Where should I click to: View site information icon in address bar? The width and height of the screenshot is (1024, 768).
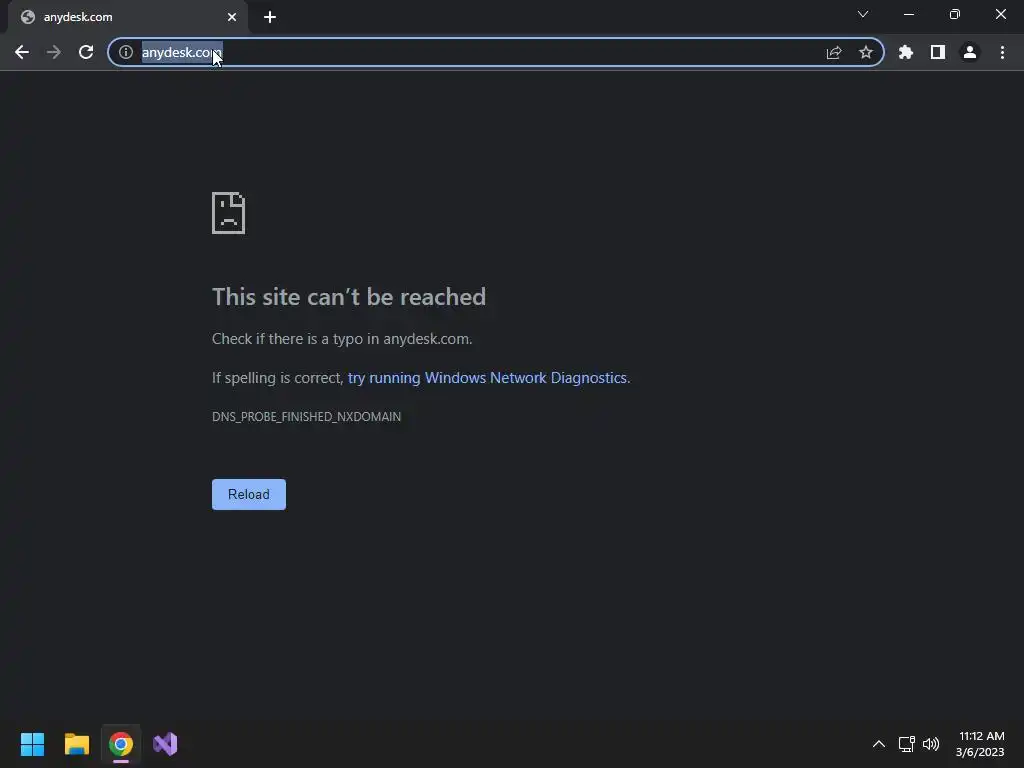pos(126,52)
